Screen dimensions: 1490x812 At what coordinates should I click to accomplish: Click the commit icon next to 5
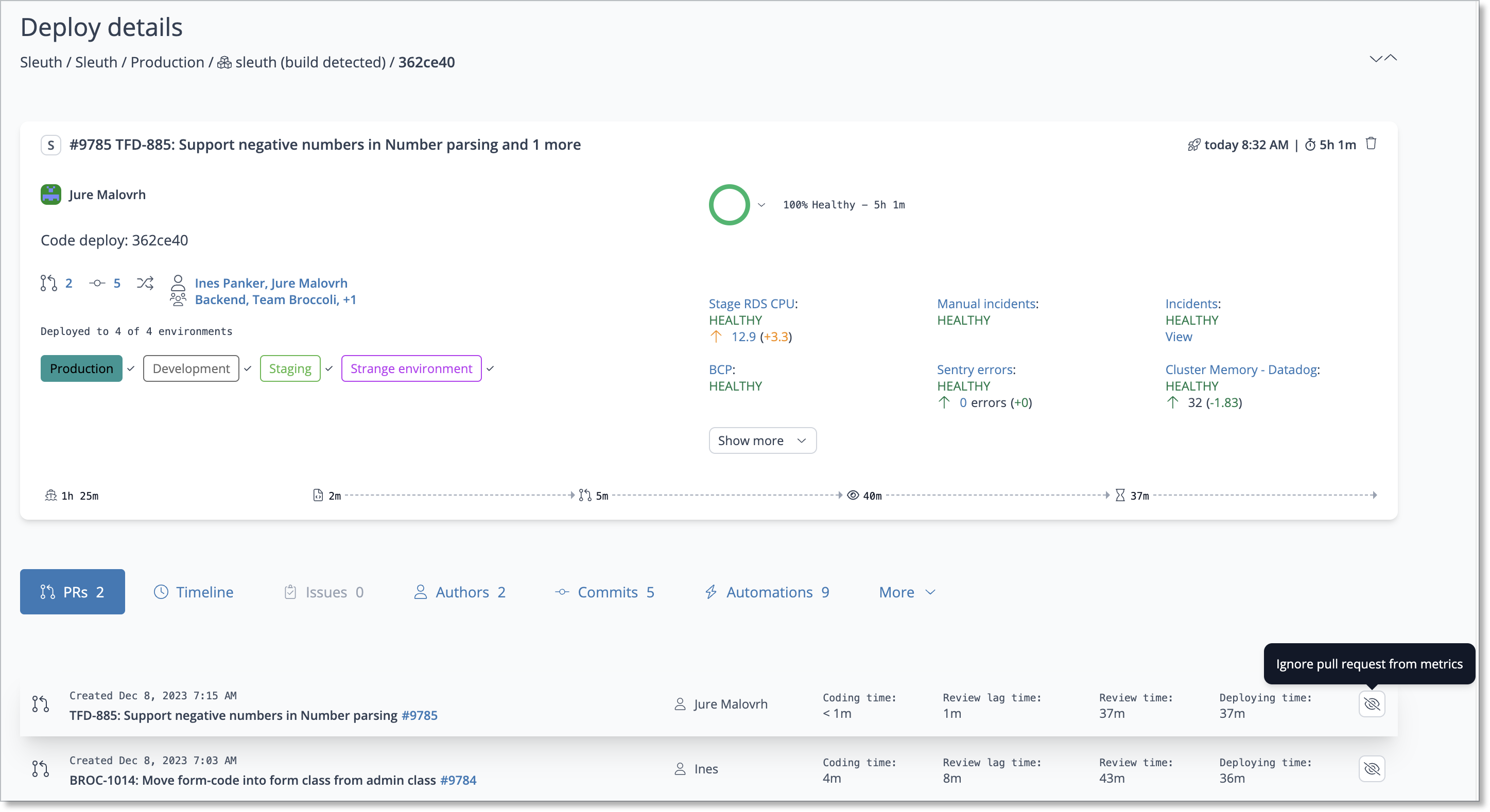pyautogui.click(x=97, y=283)
